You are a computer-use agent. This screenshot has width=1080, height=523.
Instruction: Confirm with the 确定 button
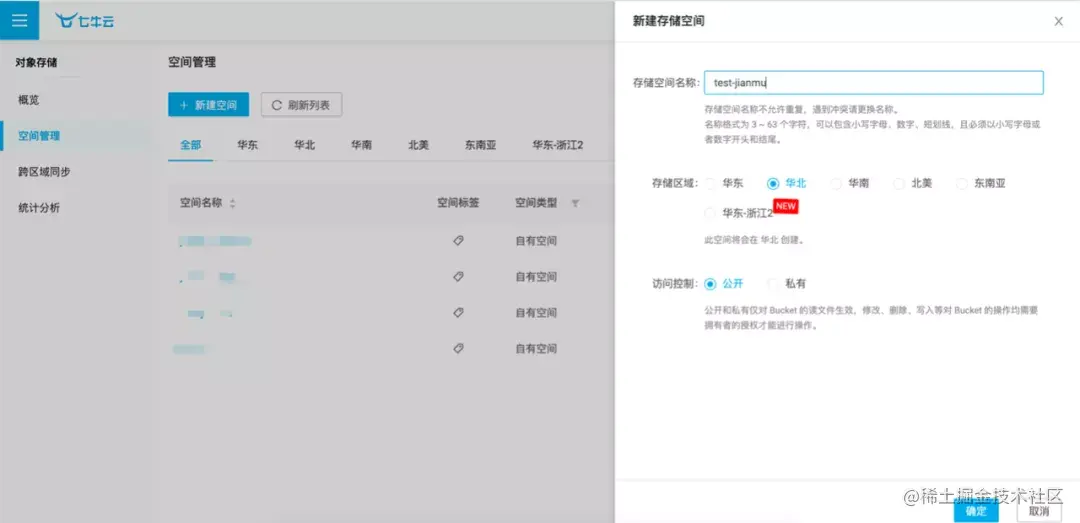(x=976, y=511)
